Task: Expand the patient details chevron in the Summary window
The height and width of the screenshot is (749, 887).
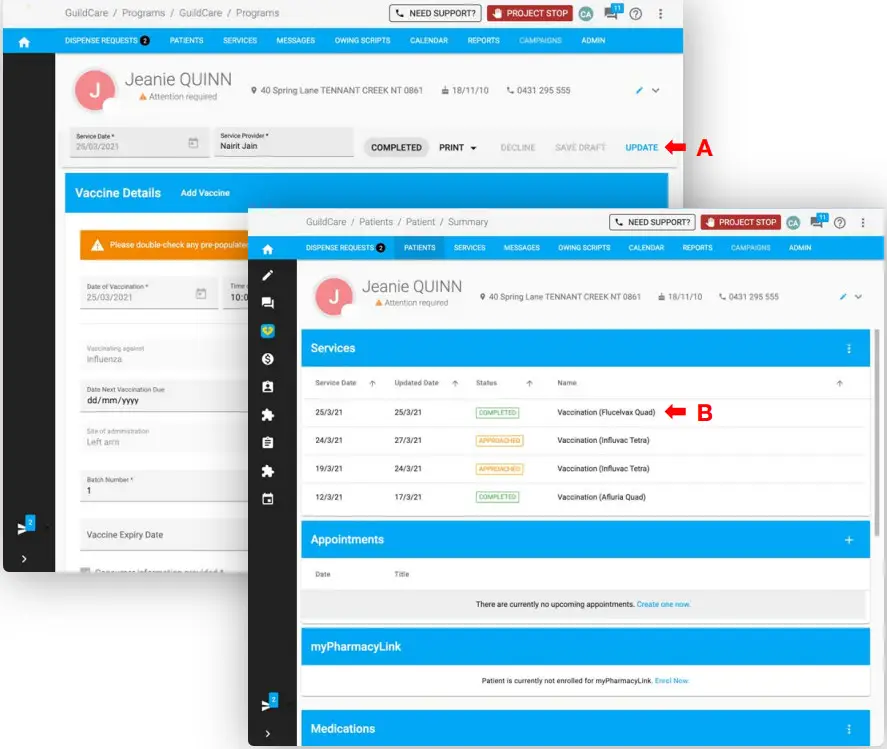Action: tap(858, 296)
